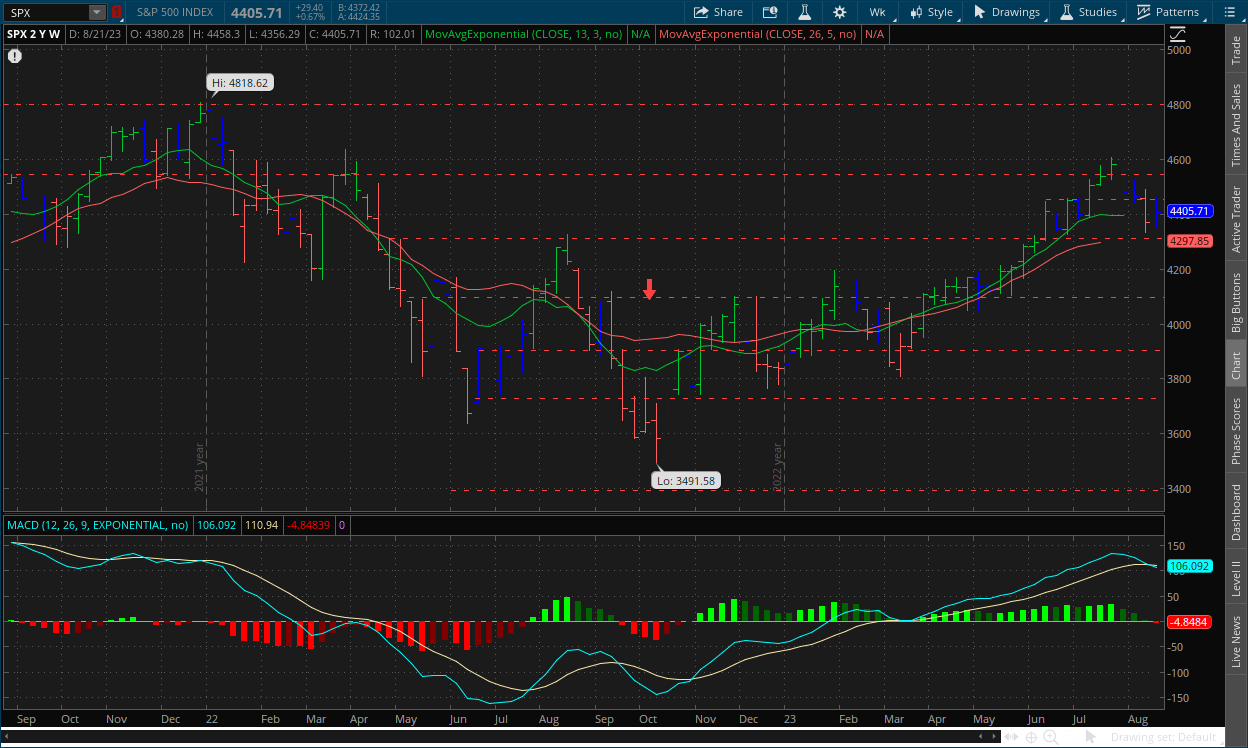Open the Patterns dropdown menu
Image resolution: width=1248 pixels, height=748 pixels.
(x=1167, y=12)
